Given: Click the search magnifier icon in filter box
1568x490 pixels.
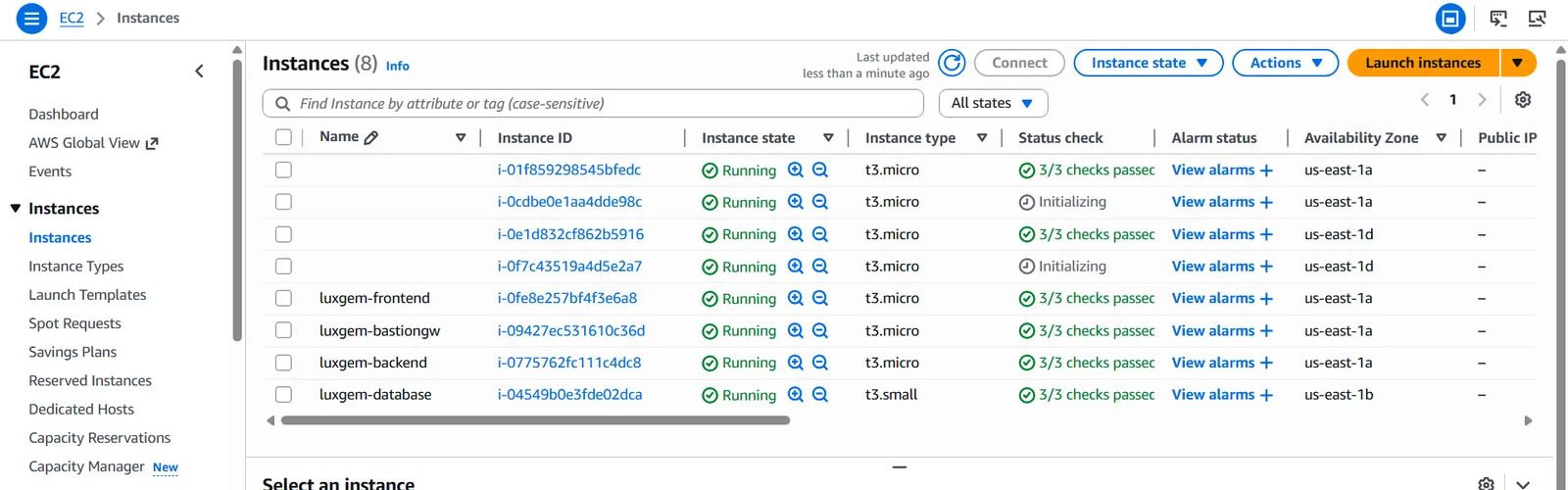Looking at the screenshot, I should pos(282,104).
